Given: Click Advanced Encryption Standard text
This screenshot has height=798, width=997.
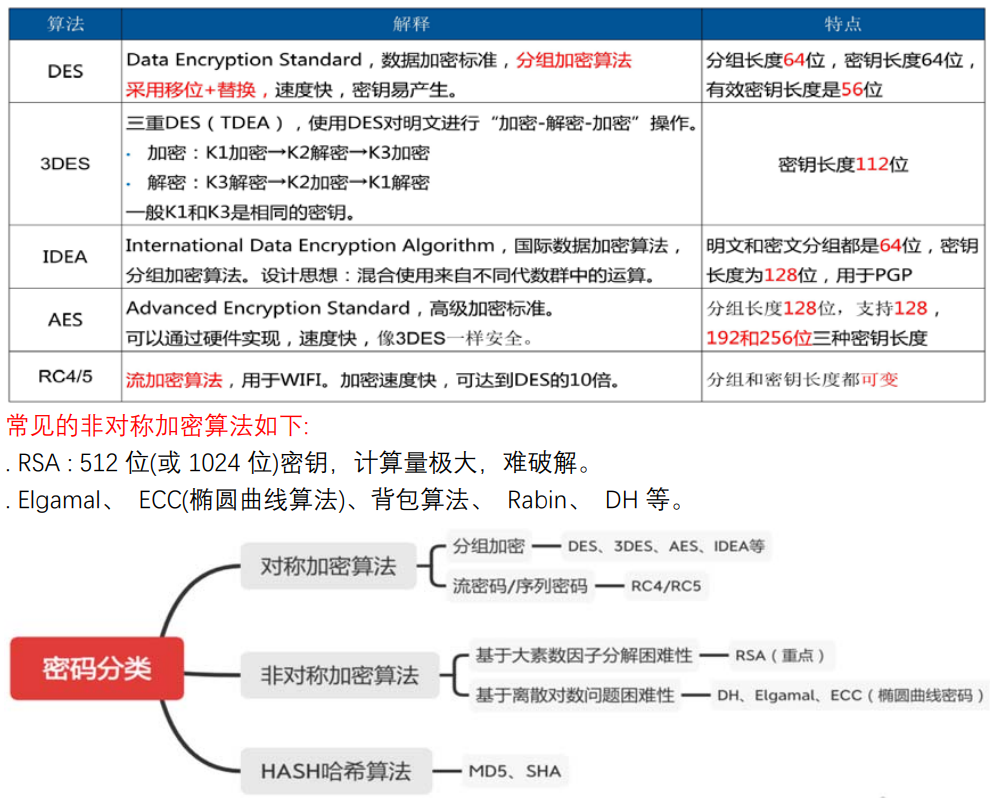Looking at the screenshot, I should pos(268,308).
